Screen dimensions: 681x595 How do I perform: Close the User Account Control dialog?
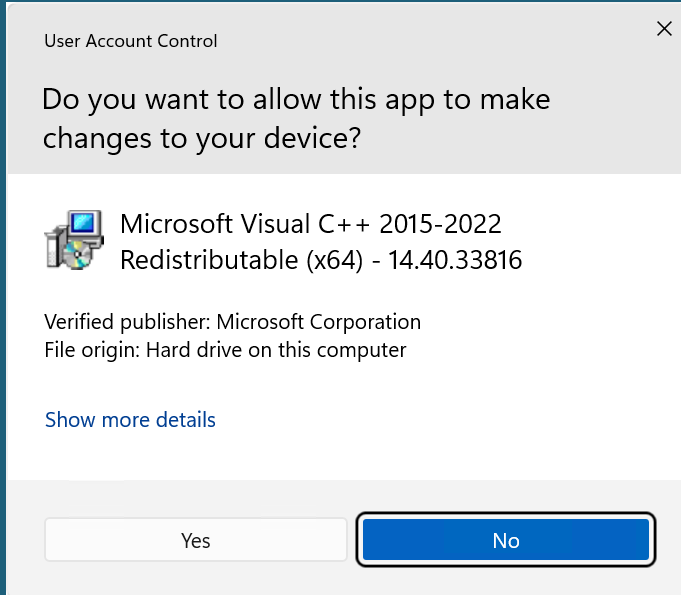pyautogui.click(x=664, y=29)
